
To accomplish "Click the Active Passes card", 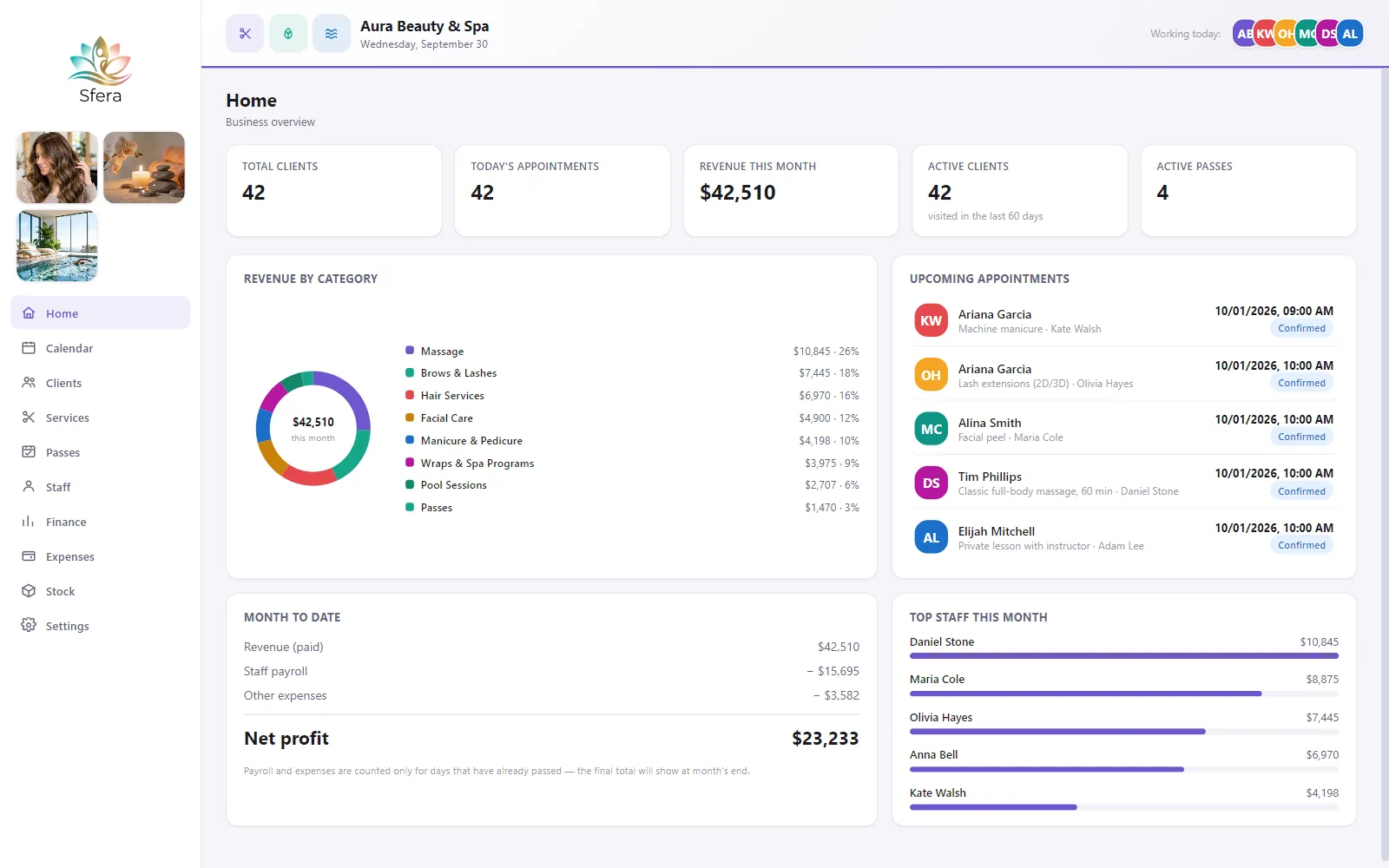I will (x=1248, y=191).
